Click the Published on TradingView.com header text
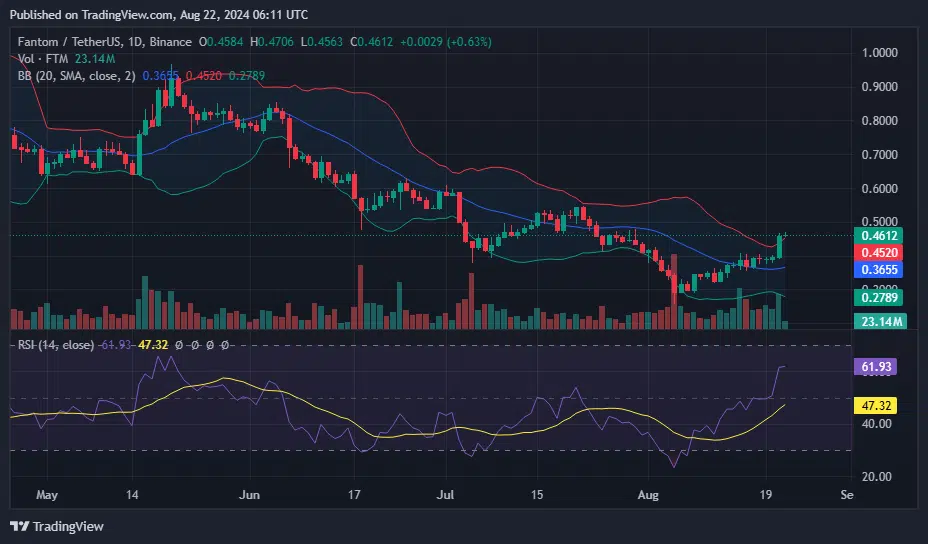The image size is (928, 544). (x=158, y=15)
